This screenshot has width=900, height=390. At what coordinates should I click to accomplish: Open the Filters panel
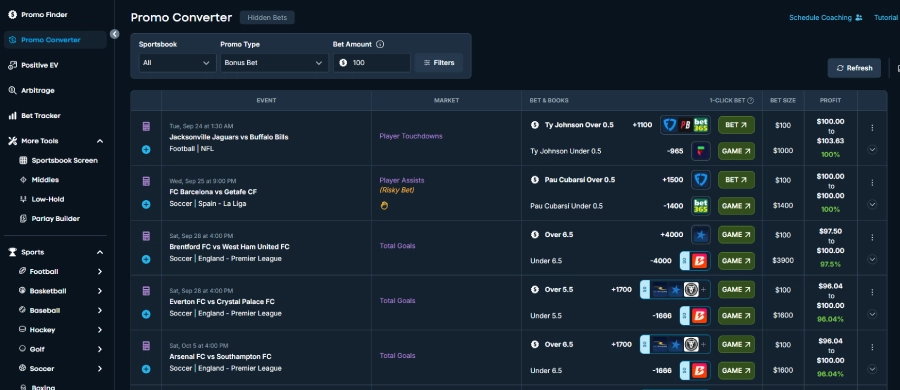[439, 63]
